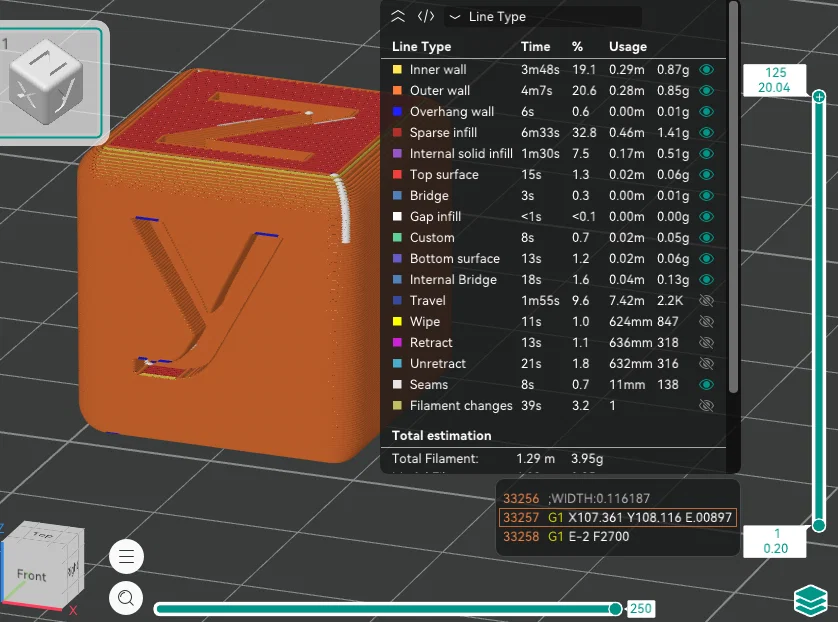Viewport: 838px width, 622px height.
Task: Show Retract points in preview
Action: [x=707, y=343]
